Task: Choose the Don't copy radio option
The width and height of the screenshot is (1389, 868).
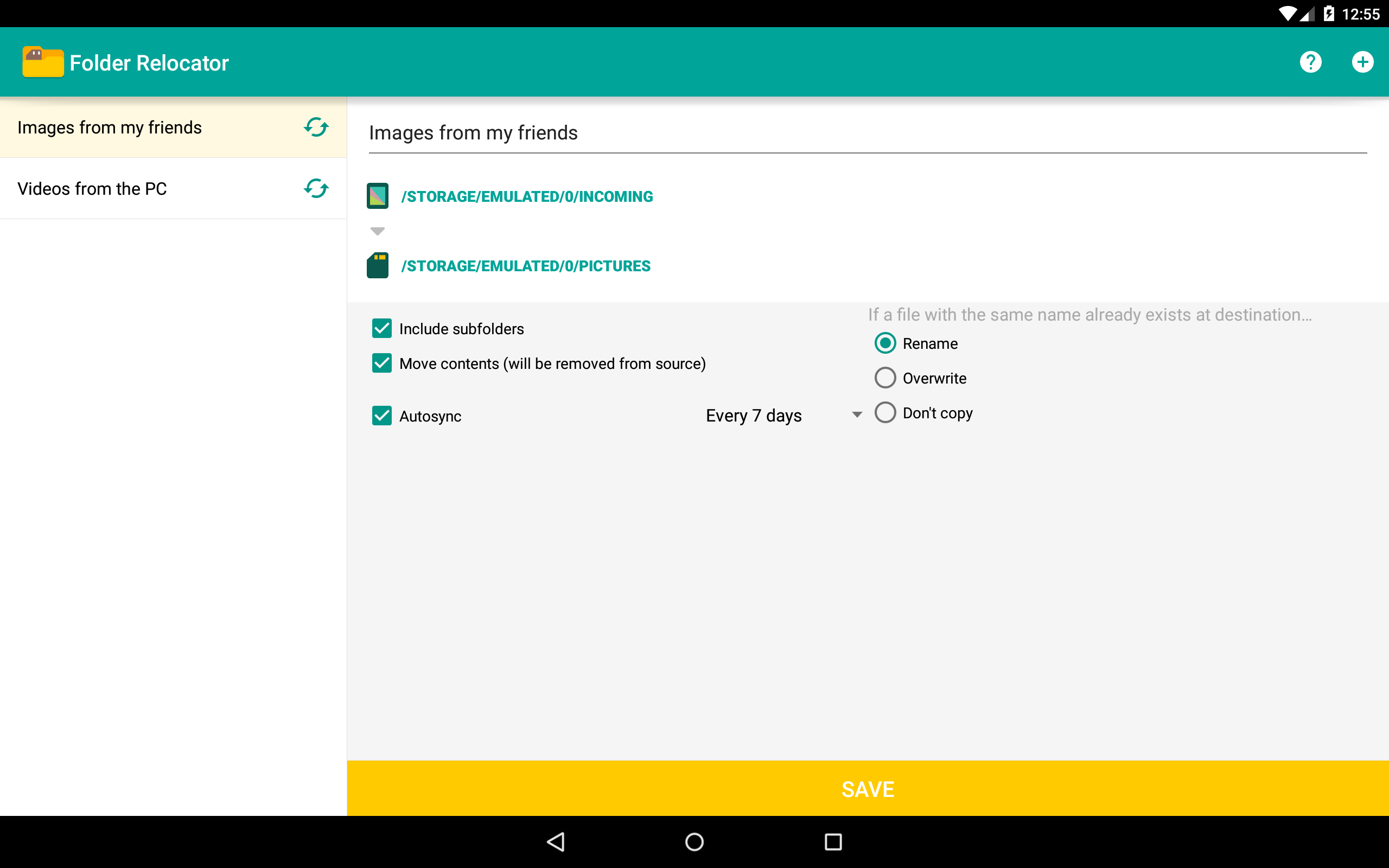Action: (885, 413)
